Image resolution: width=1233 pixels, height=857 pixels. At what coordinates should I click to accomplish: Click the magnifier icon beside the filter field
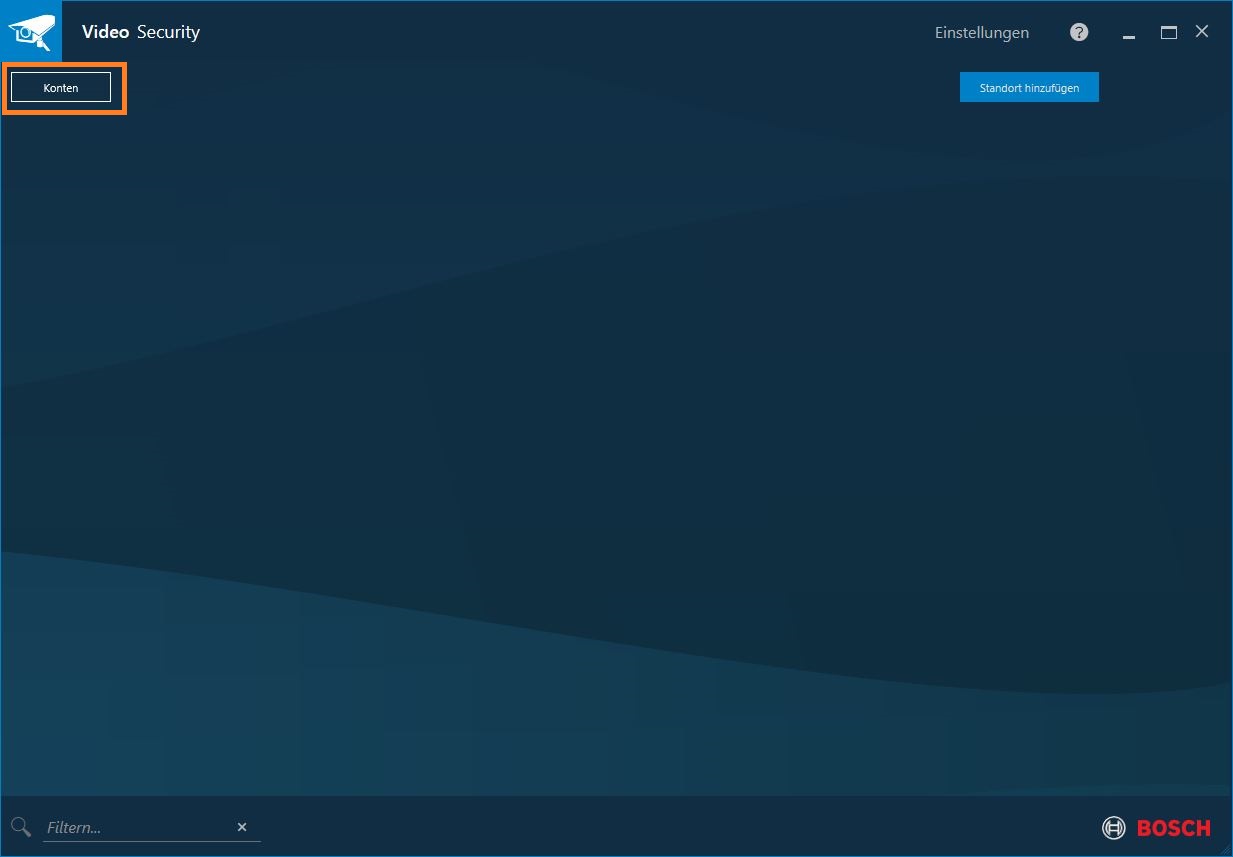[x=20, y=827]
